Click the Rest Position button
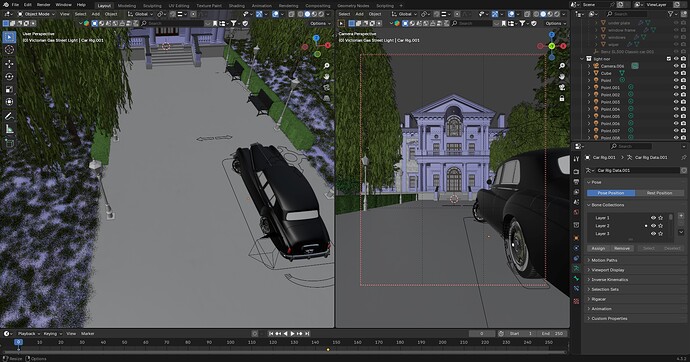 click(659, 193)
